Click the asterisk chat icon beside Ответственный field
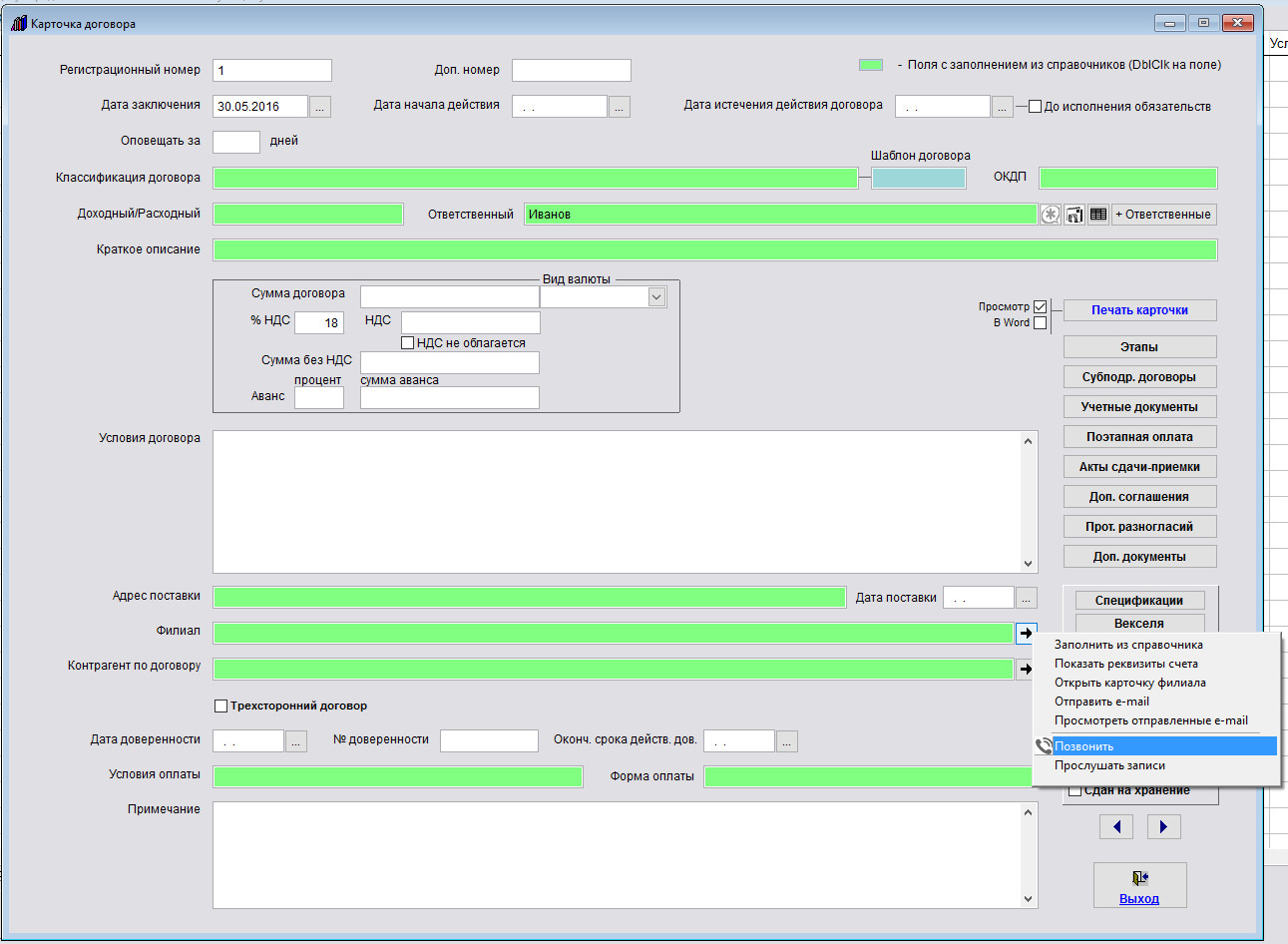1288x944 pixels. 1050,215
